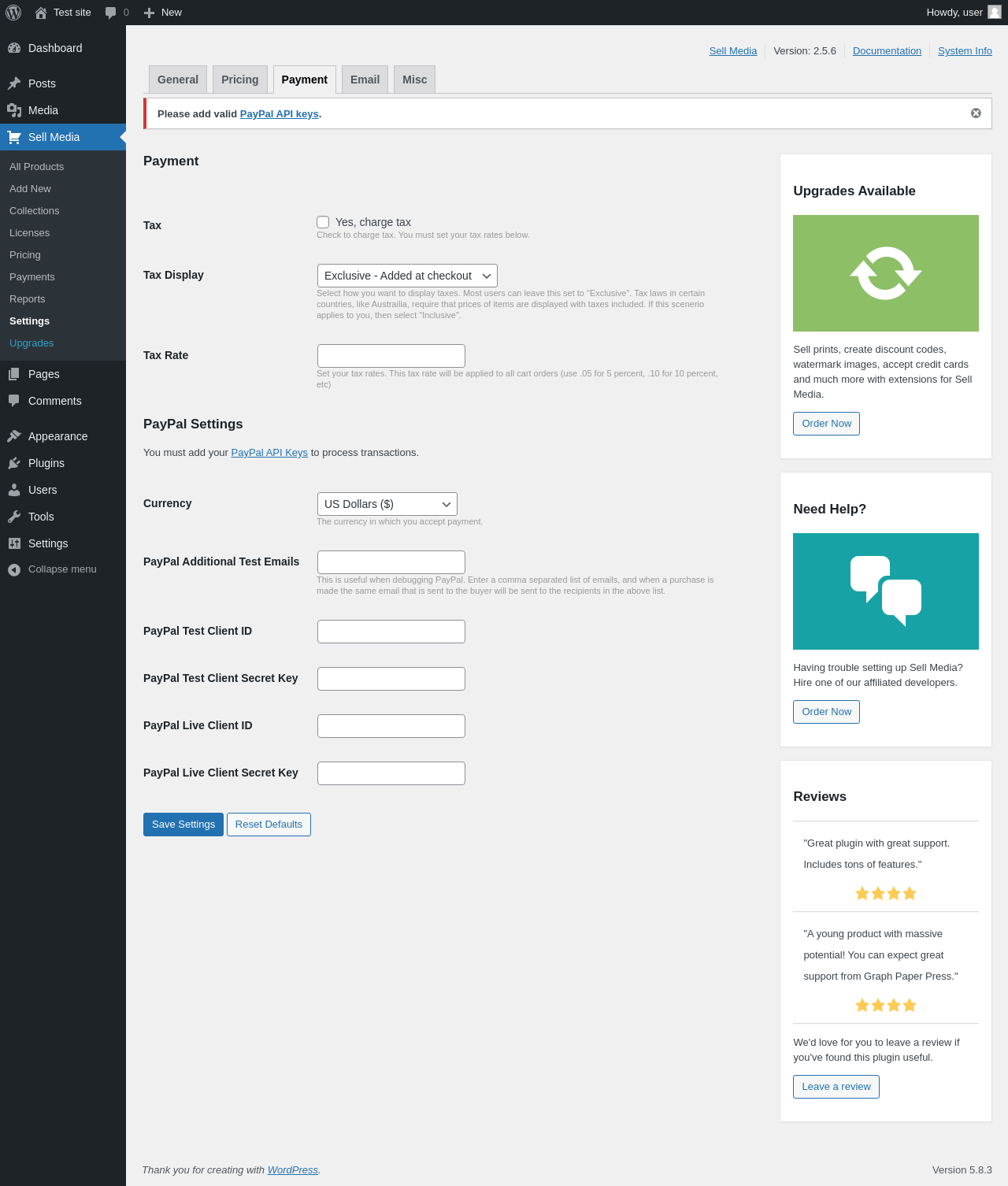Screen dimensions: 1008x1186
Task: Open the user avatar in admin bar
Action: click(x=995, y=12)
